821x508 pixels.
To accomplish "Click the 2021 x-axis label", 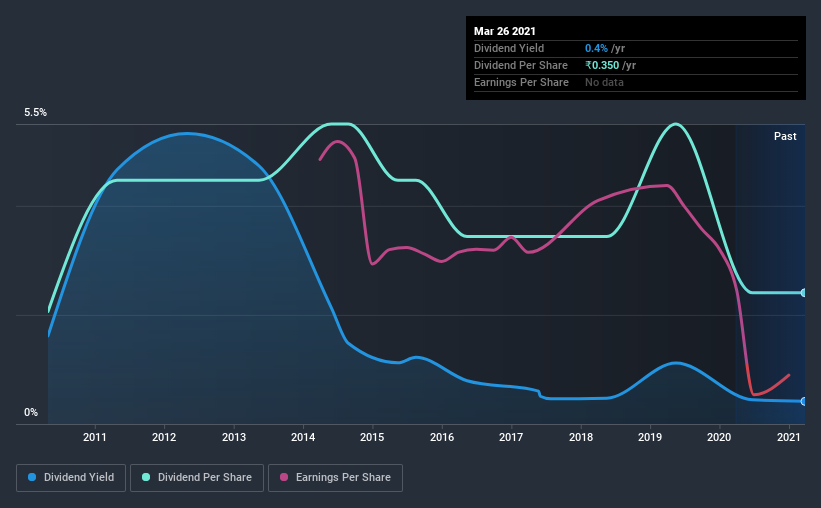I will click(789, 437).
